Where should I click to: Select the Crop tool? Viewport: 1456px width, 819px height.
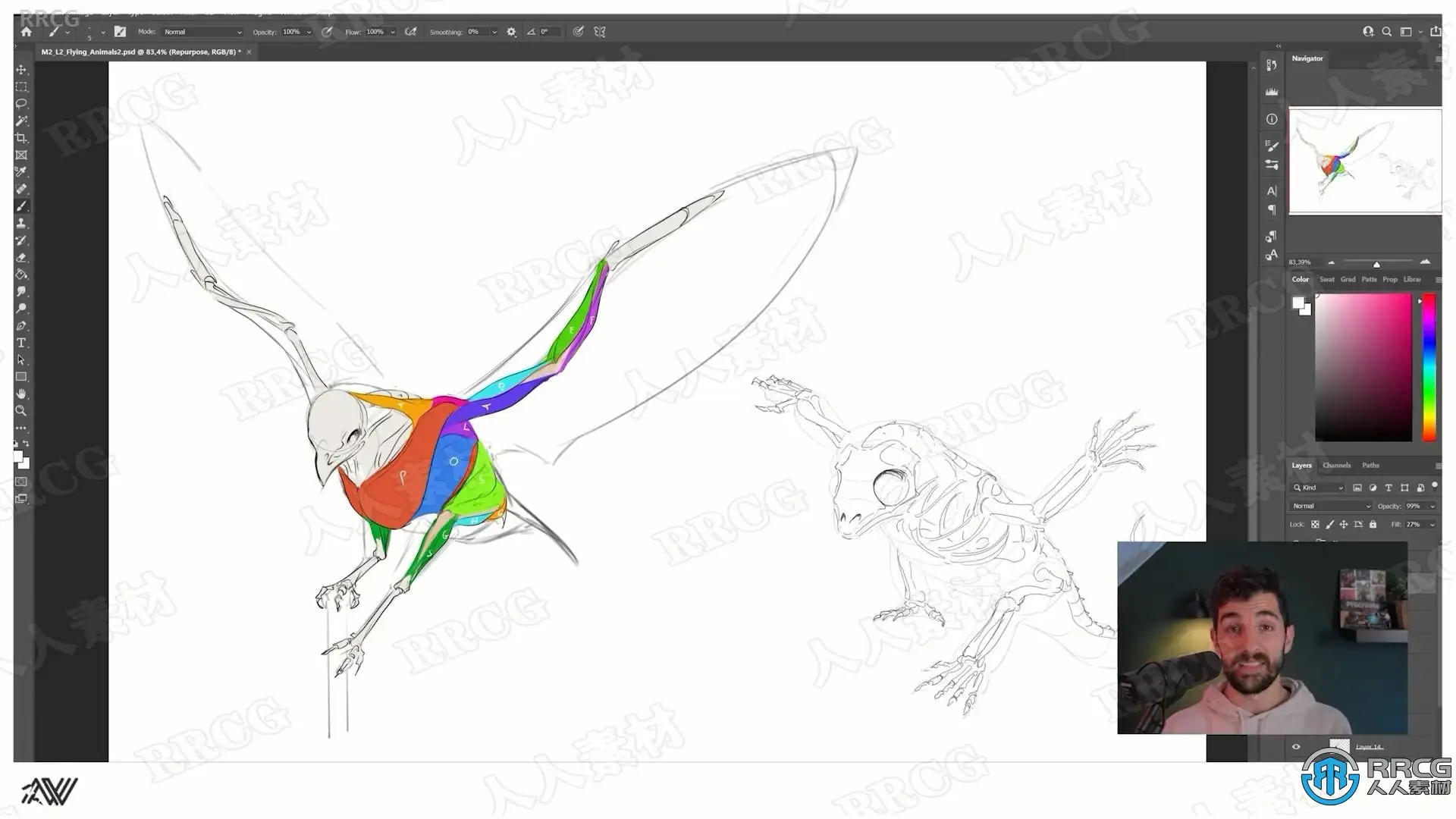21,138
